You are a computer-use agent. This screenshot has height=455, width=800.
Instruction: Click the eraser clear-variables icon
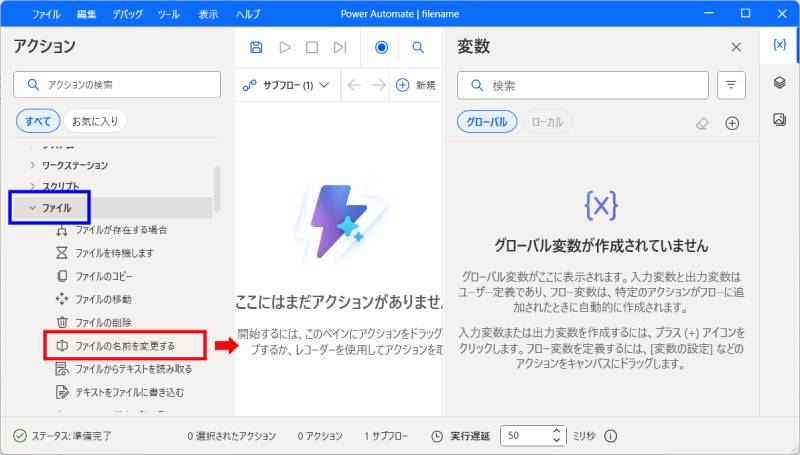(703, 123)
